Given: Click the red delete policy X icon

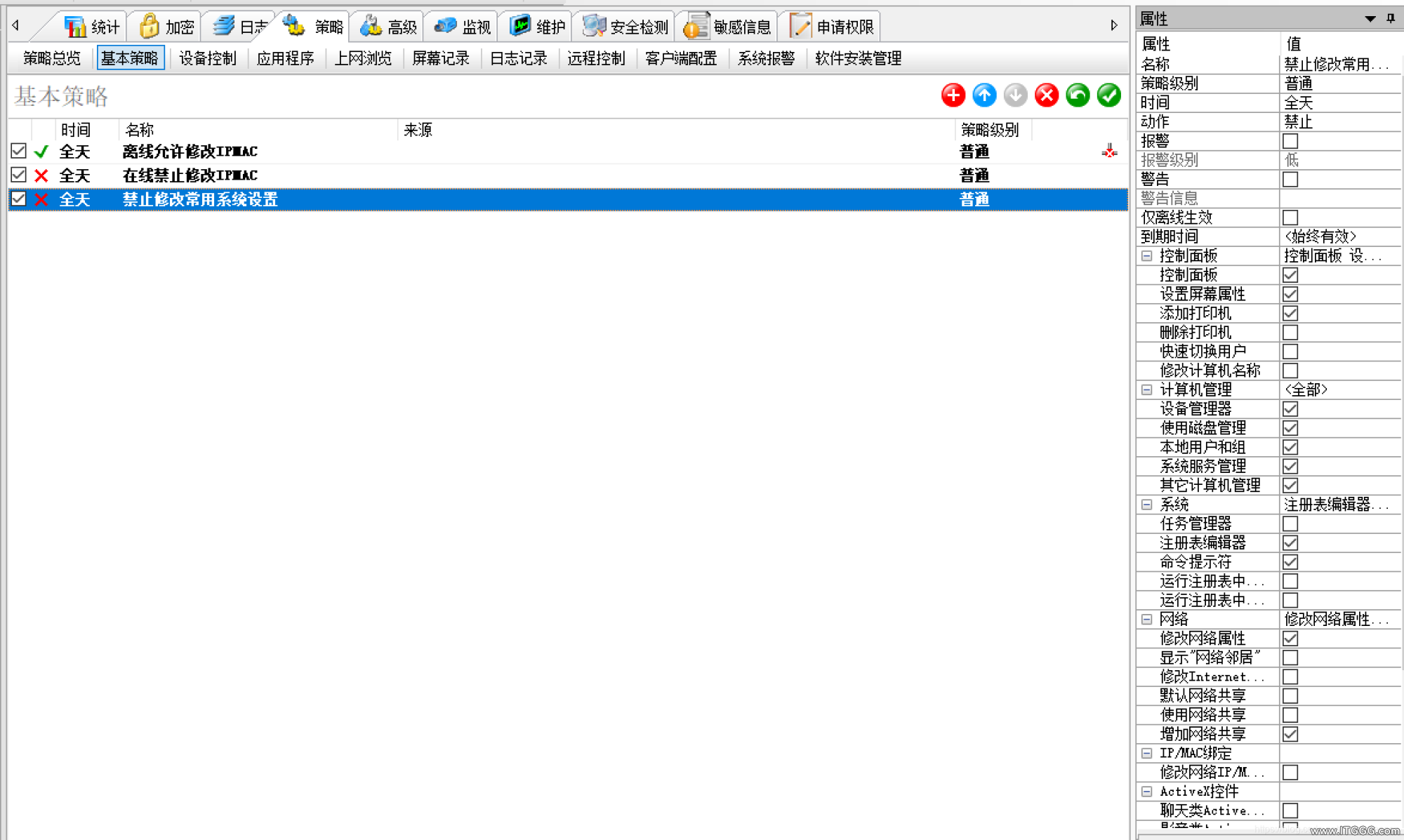Looking at the screenshot, I should [1047, 95].
